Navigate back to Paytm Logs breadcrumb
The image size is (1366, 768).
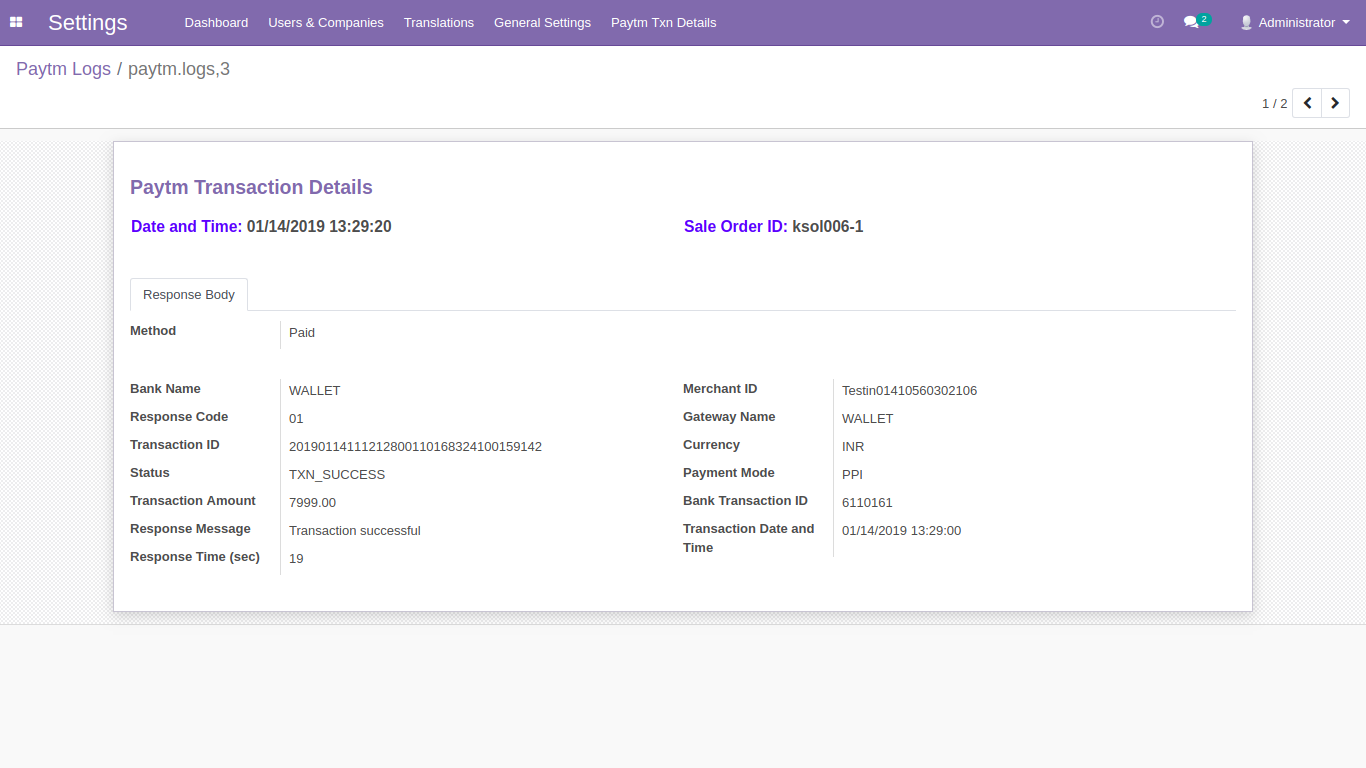point(63,69)
